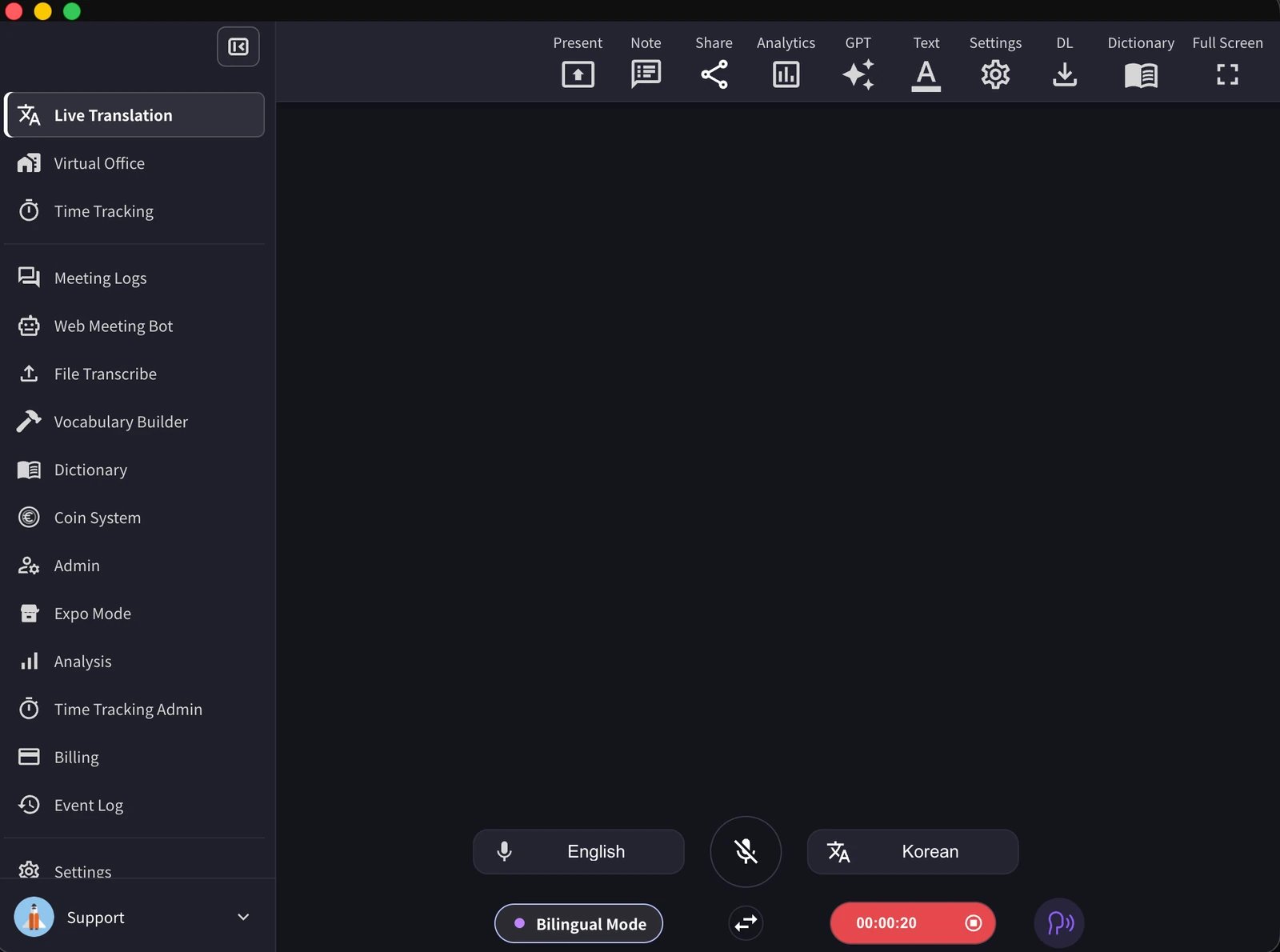The height and width of the screenshot is (952, 1280).
Task: Swap the source and target languages
Action: (x=746, y=923)
